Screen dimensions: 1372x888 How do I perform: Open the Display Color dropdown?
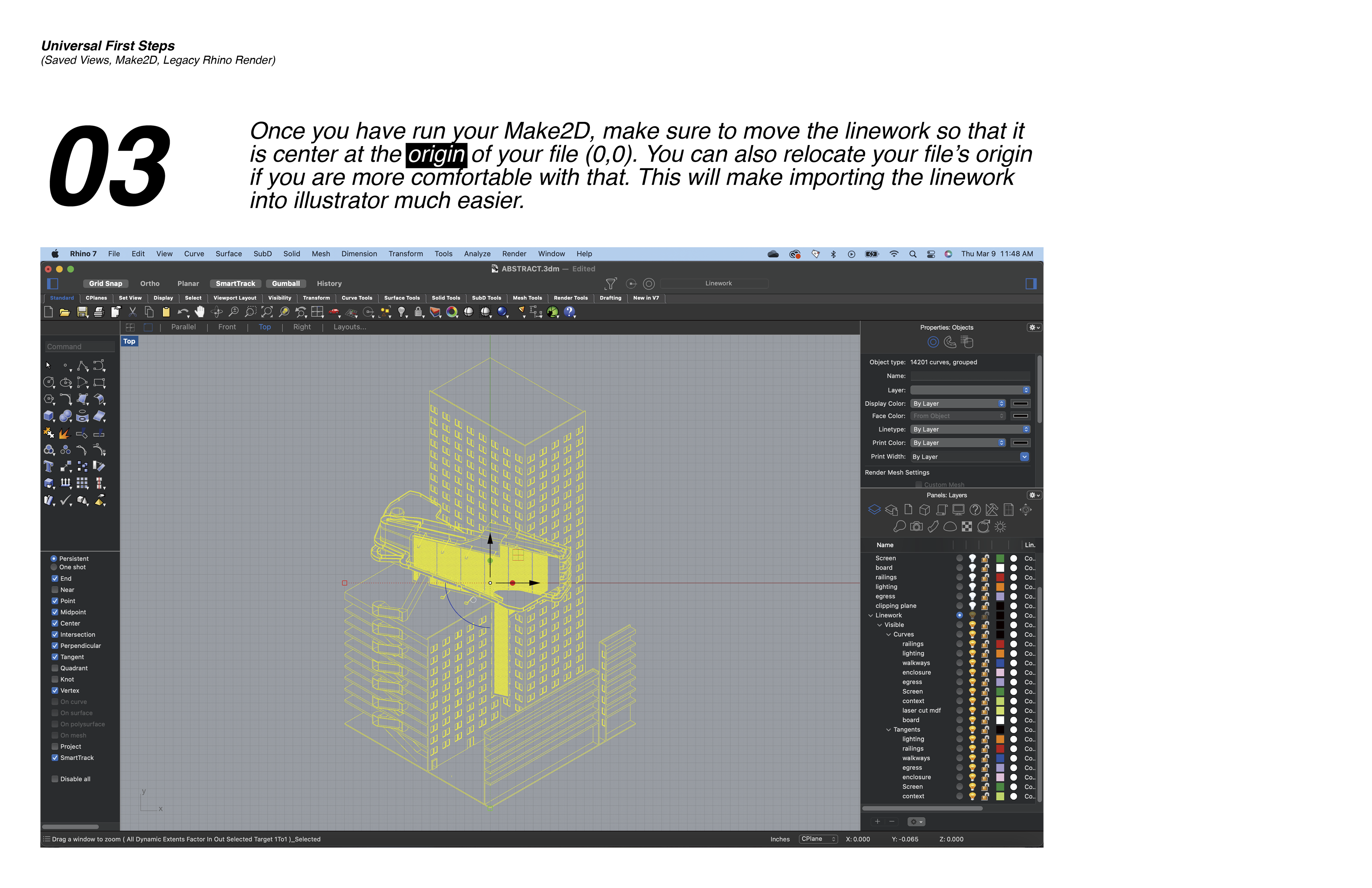[x=958, y=404]
